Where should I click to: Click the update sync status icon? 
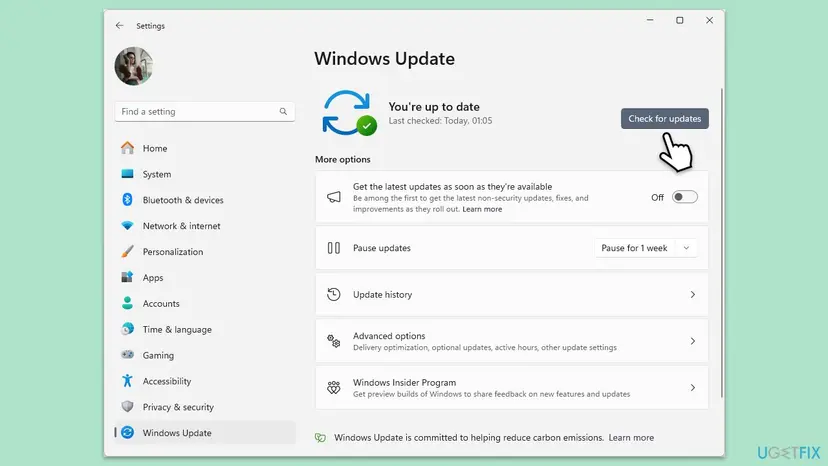click(x=349, y=113)
